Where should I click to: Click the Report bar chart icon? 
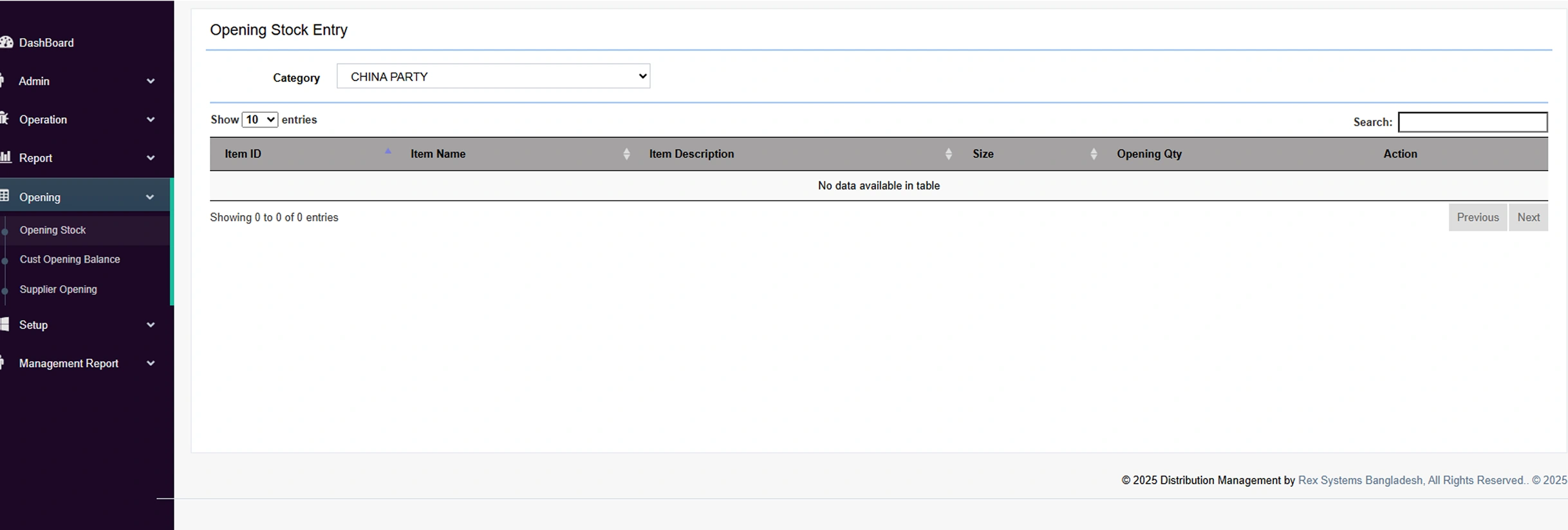[6, 157]
